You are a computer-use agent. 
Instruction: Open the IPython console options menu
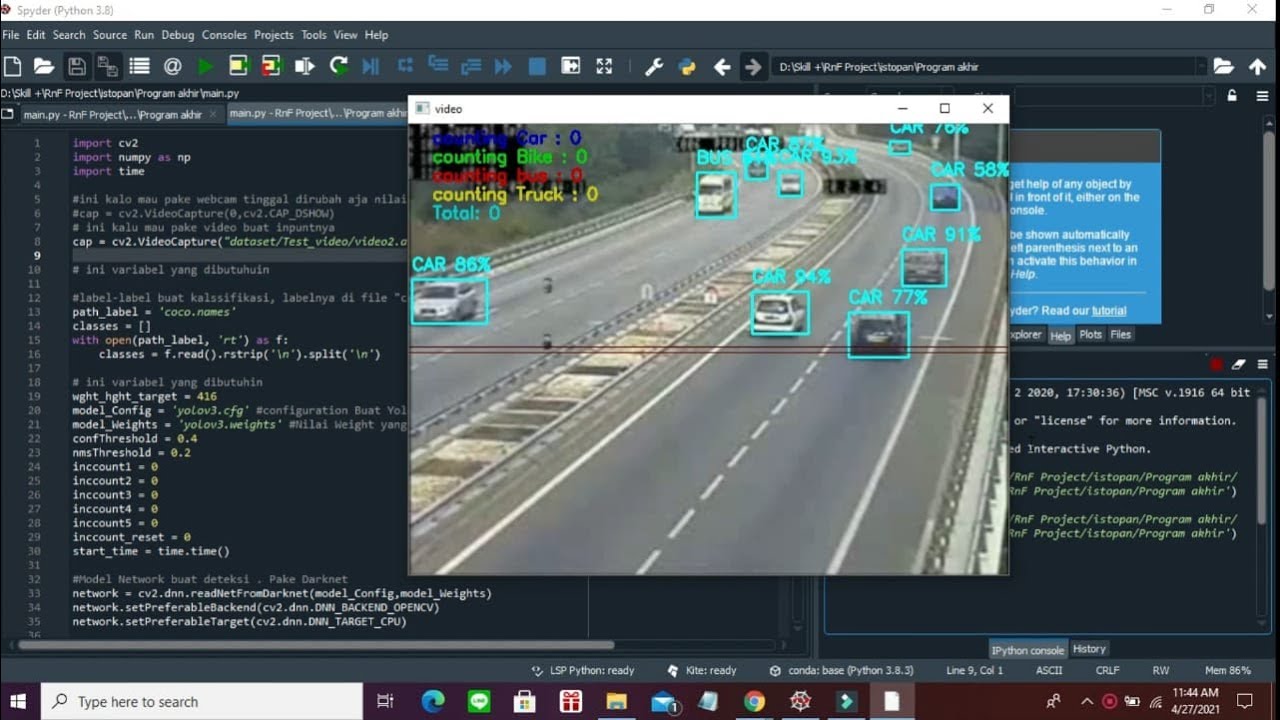click(1263, 365)
